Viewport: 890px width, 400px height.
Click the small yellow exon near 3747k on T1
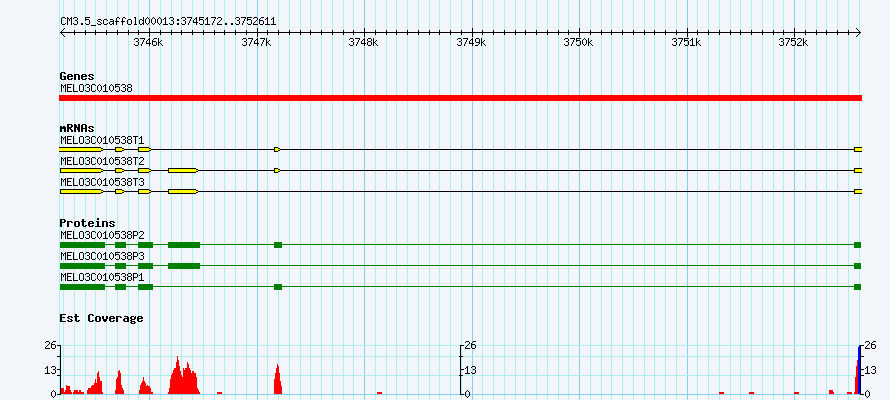(x=277, y=149)
